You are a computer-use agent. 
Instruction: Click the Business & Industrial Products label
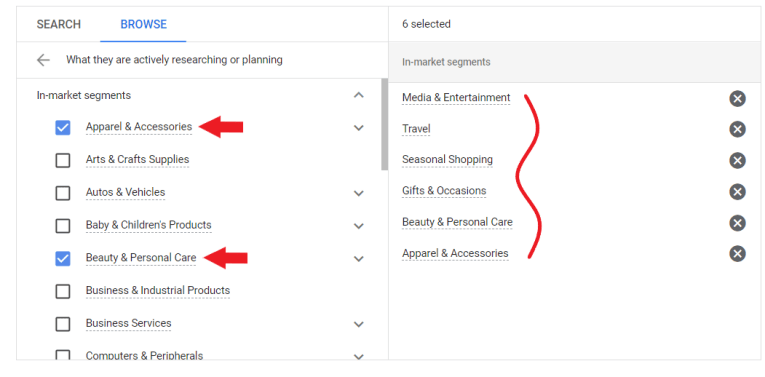tap(158, 291)
